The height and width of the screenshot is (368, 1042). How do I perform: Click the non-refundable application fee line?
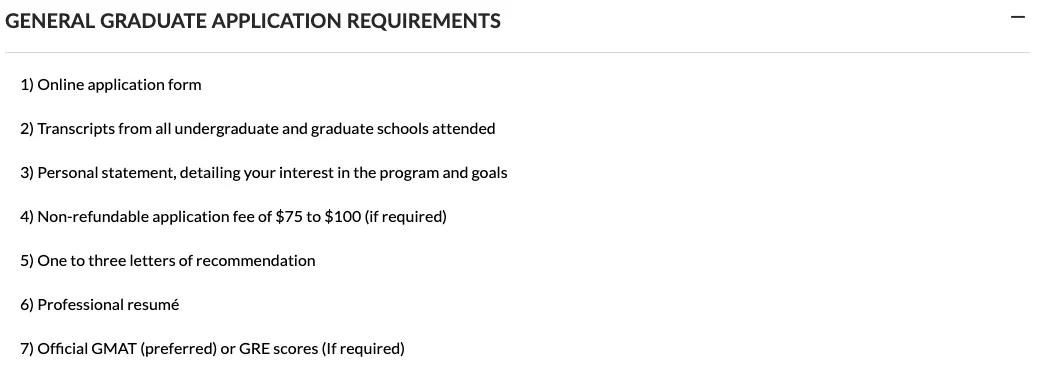click(x=233, y=217)
